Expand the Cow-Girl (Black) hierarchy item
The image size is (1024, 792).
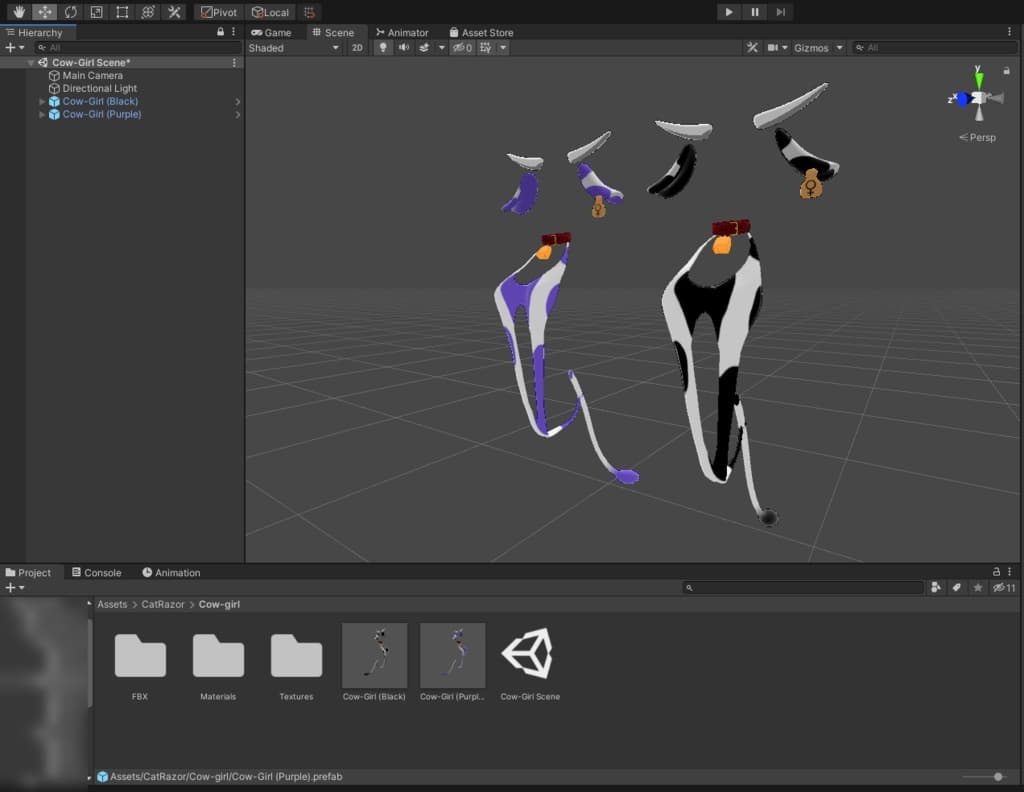pyautogui.click(x=42, y=102)
